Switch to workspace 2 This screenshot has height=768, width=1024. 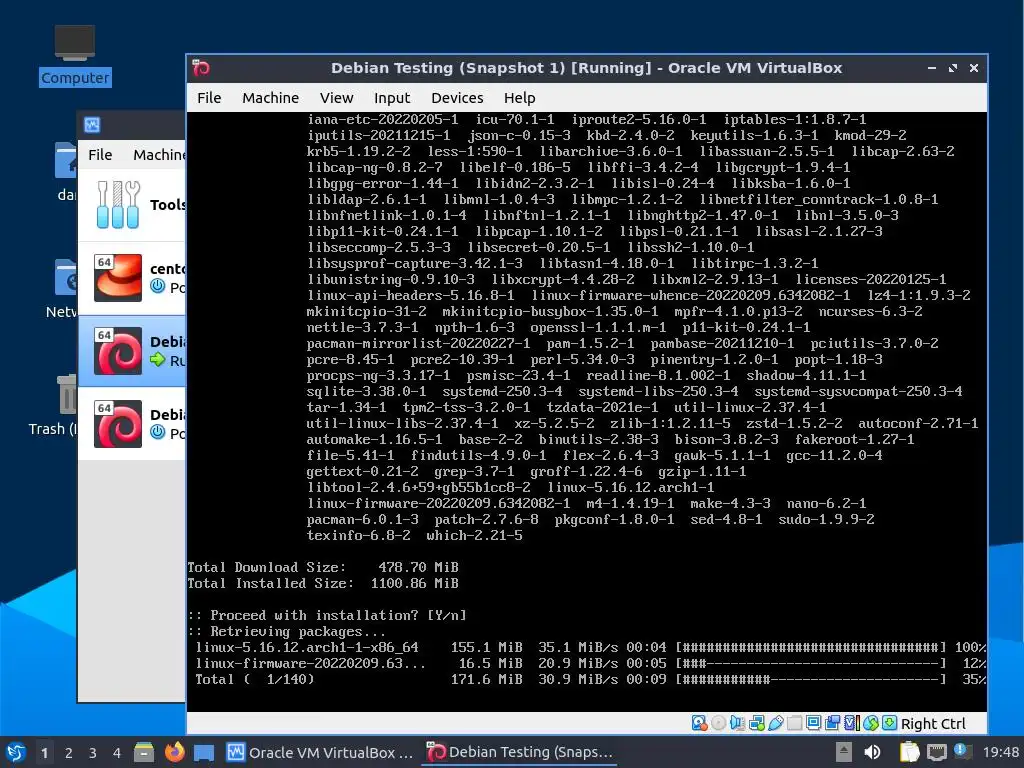click(x=69, y=752)
